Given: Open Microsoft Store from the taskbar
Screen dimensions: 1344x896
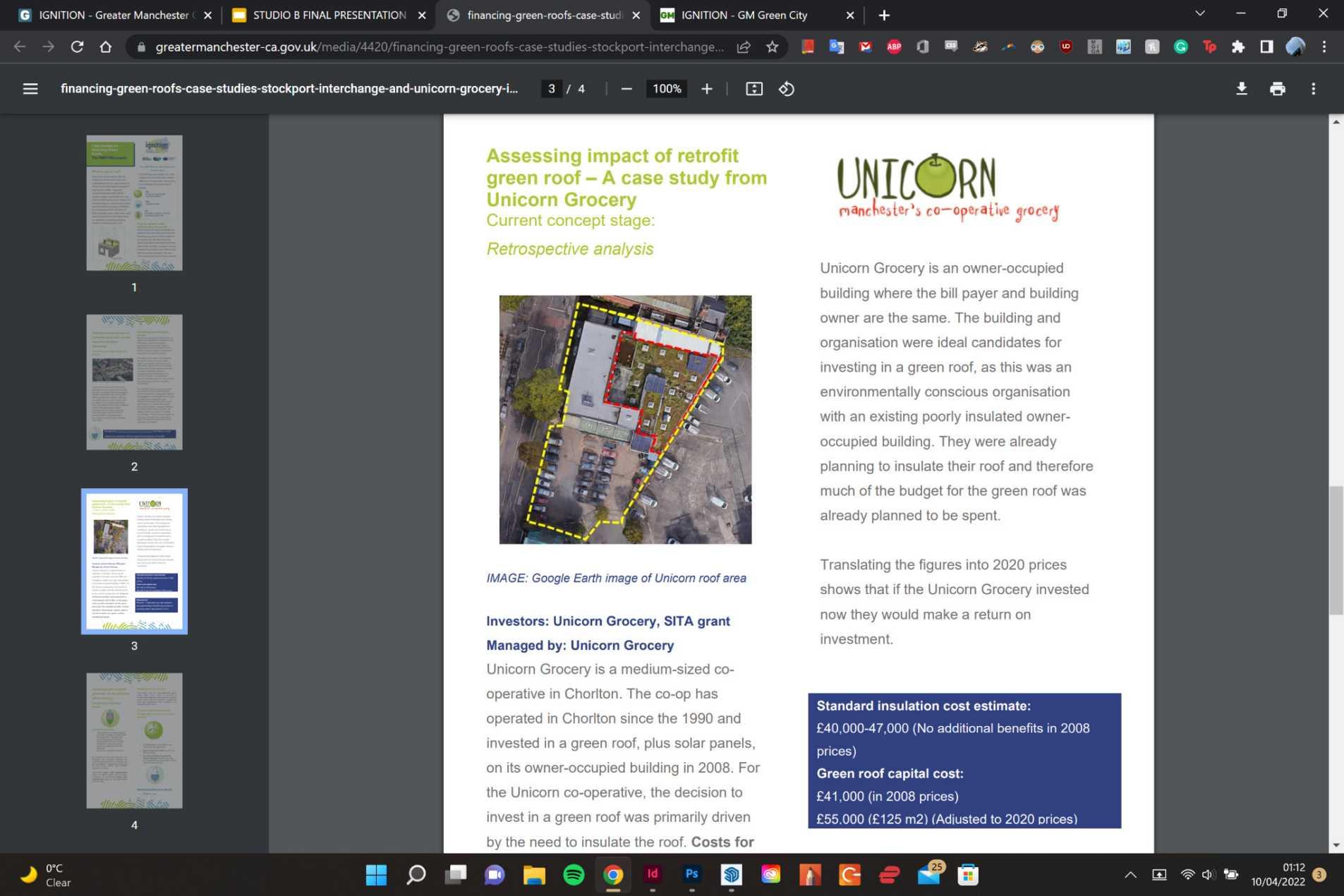Looking at the screenshot, I should point(968,875).
